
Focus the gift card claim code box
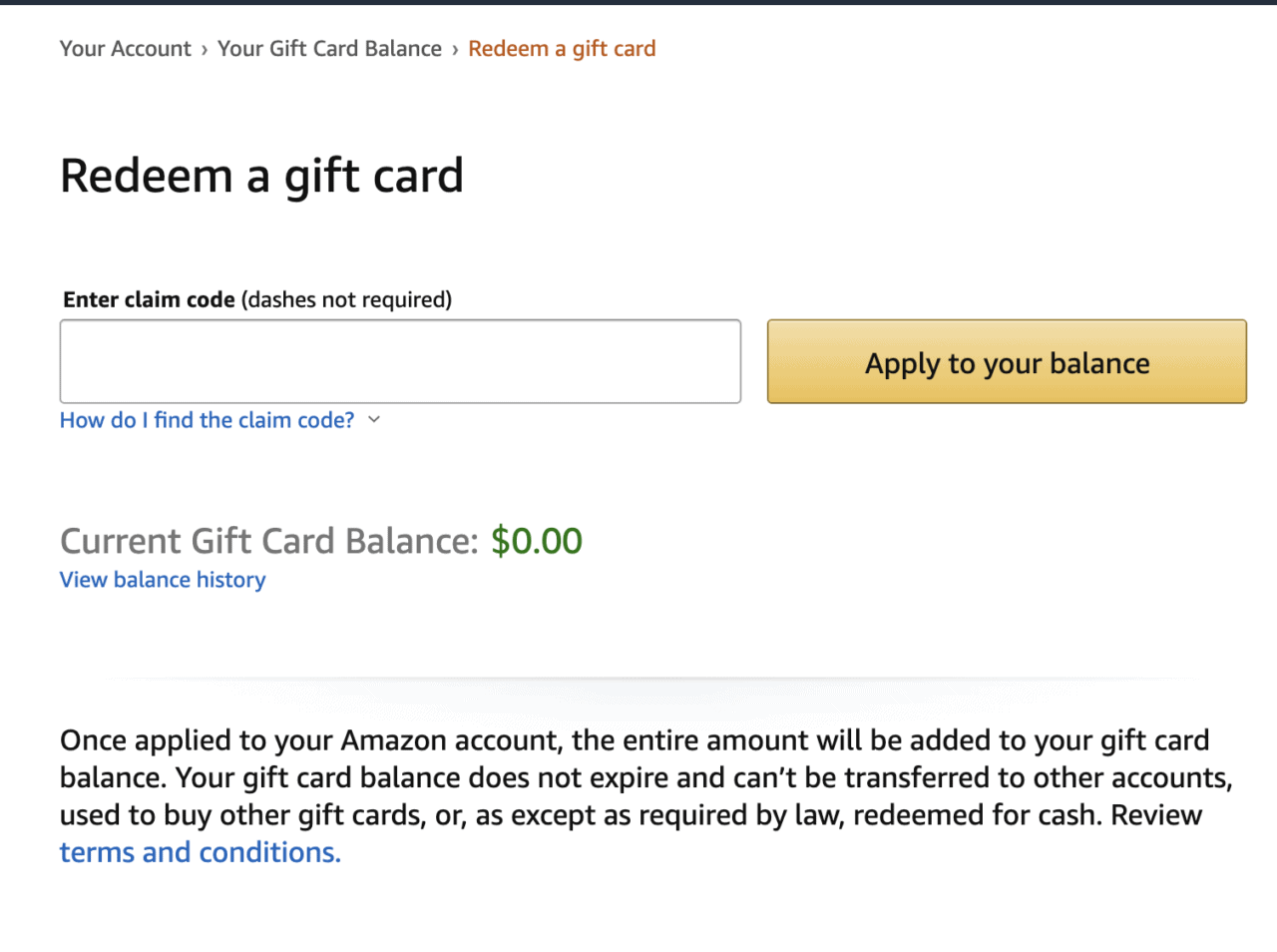point(399,361)
